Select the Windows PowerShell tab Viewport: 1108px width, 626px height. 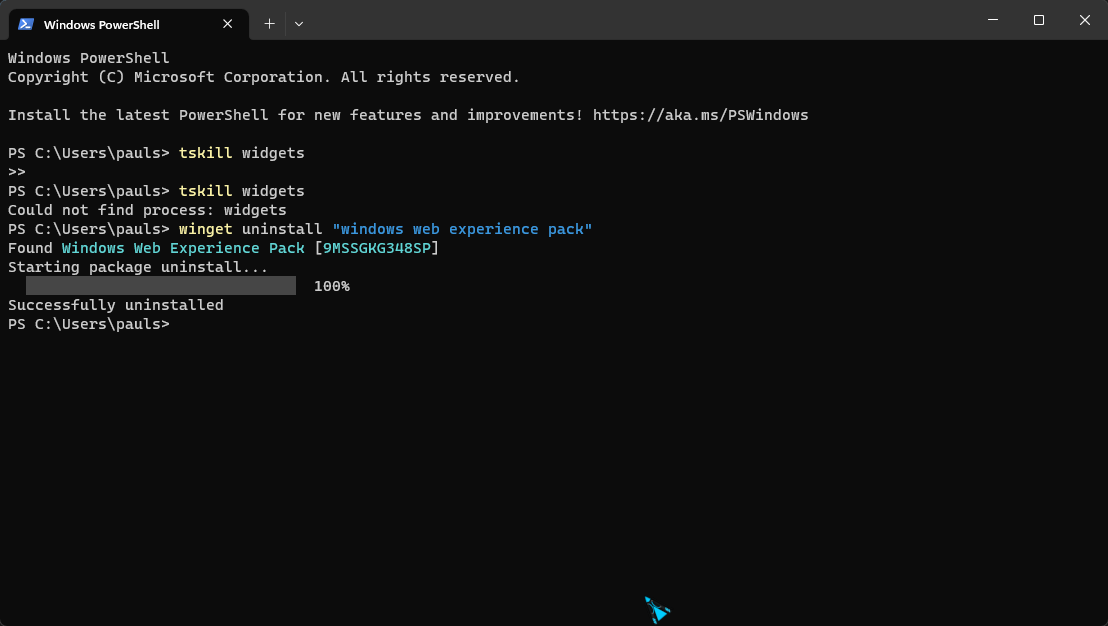click(129, 24)
